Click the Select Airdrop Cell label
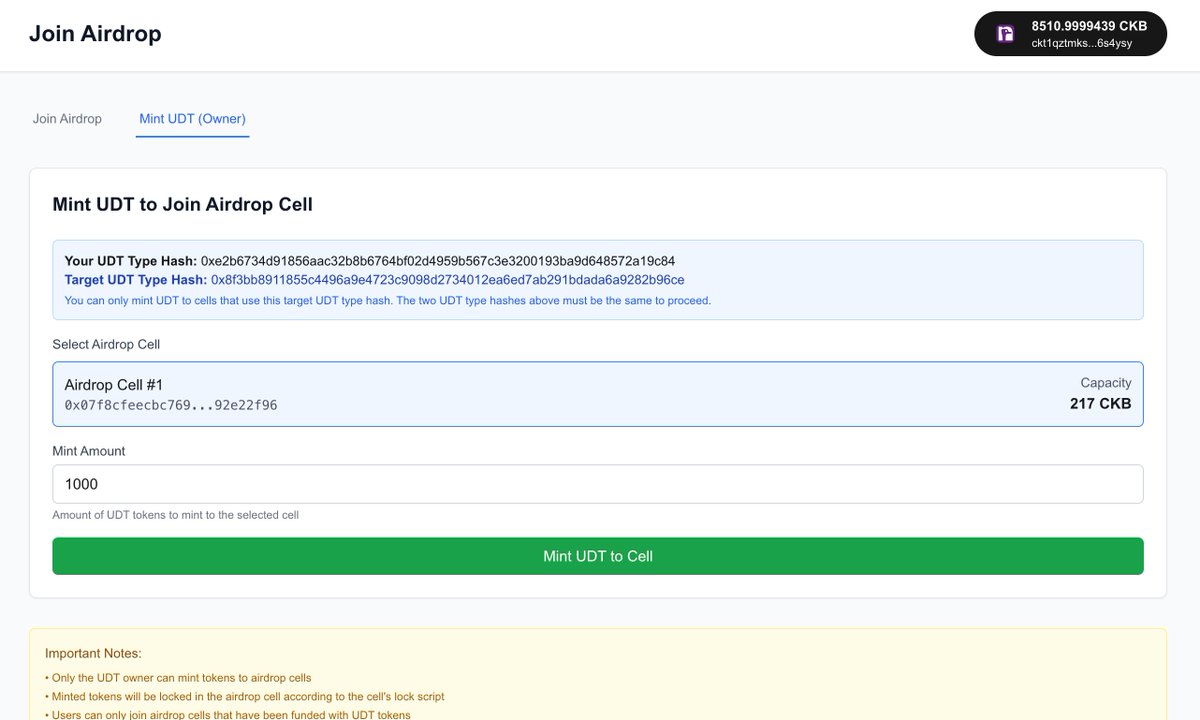The width and height of the screenshot is (1200, 720). click(x=105, y=343)
